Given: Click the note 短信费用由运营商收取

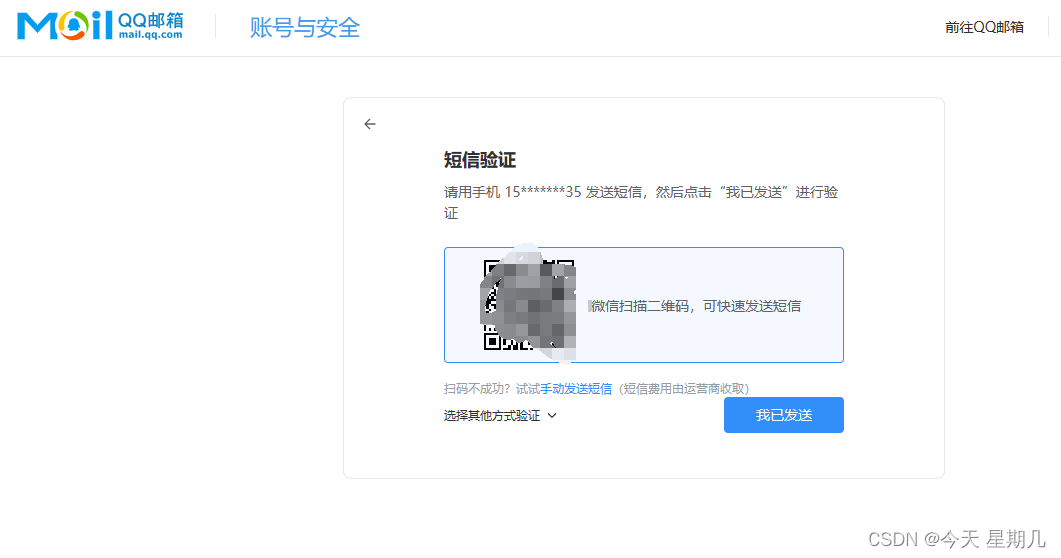Looking at the screenshot, I should click(684, 389).
